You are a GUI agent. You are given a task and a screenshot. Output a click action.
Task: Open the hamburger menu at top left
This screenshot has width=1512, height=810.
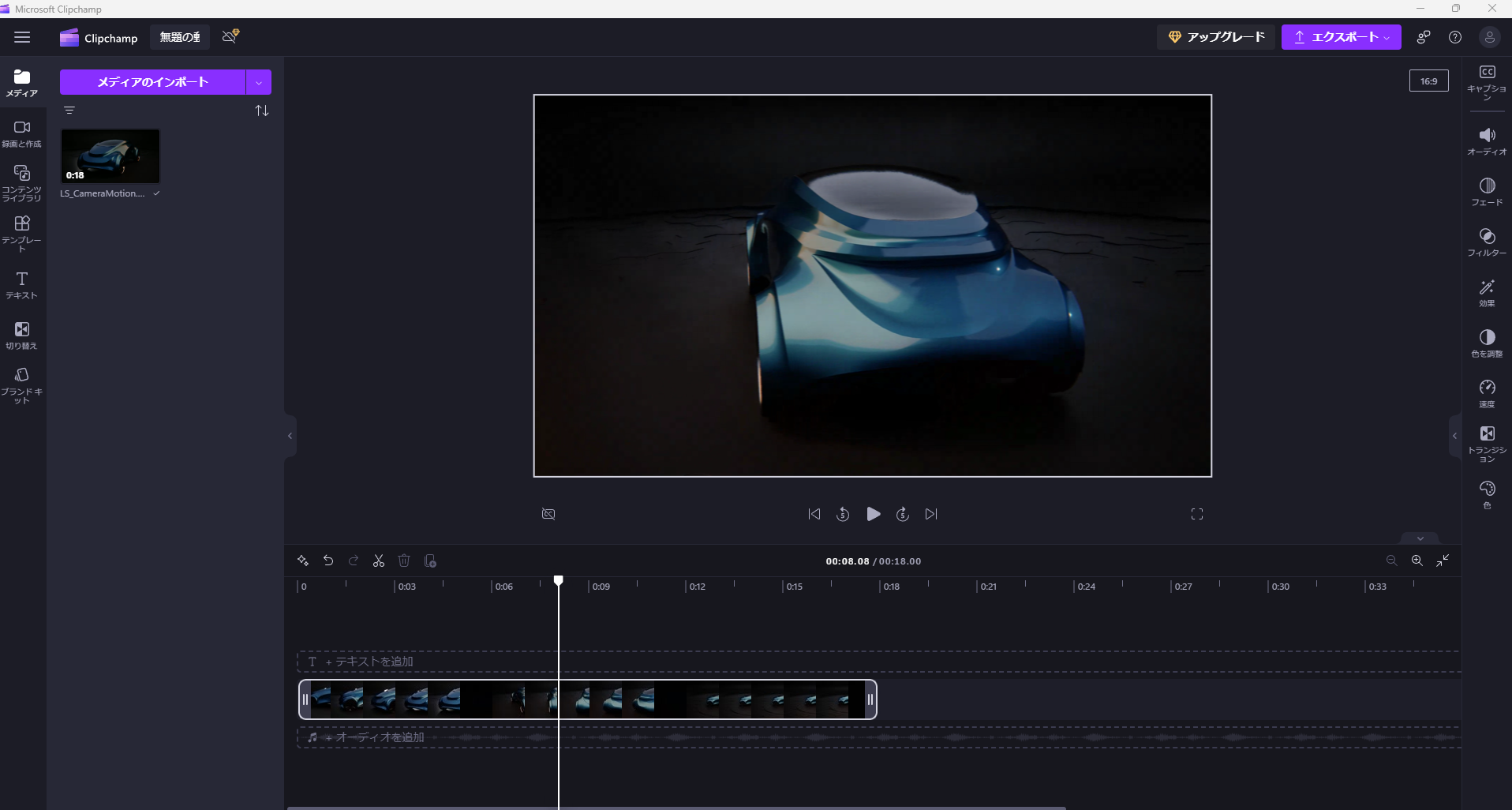(x=22, y=37)
